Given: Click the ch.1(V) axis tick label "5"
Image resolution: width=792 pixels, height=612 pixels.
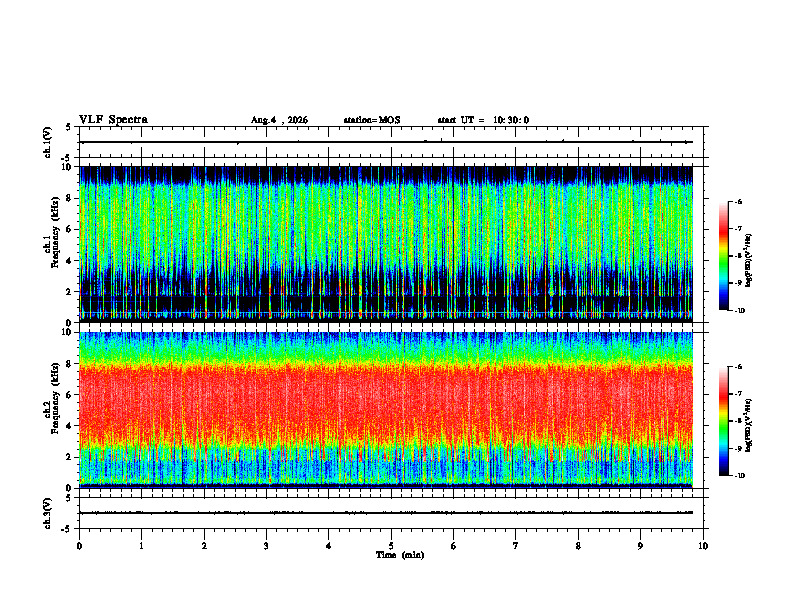Looking at the screenshot, I should [69, 128].
